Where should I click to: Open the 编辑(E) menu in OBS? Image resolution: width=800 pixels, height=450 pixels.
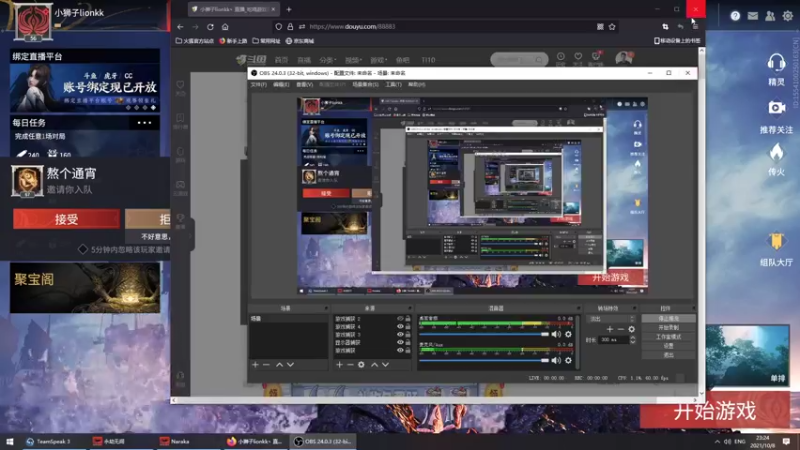[281, 85]
